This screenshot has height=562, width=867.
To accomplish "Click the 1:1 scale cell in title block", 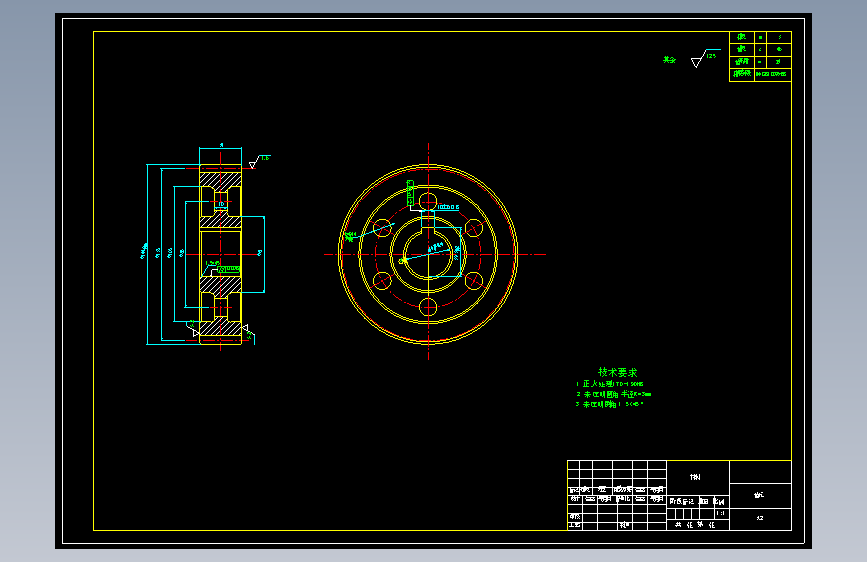I will click(720, 513).
